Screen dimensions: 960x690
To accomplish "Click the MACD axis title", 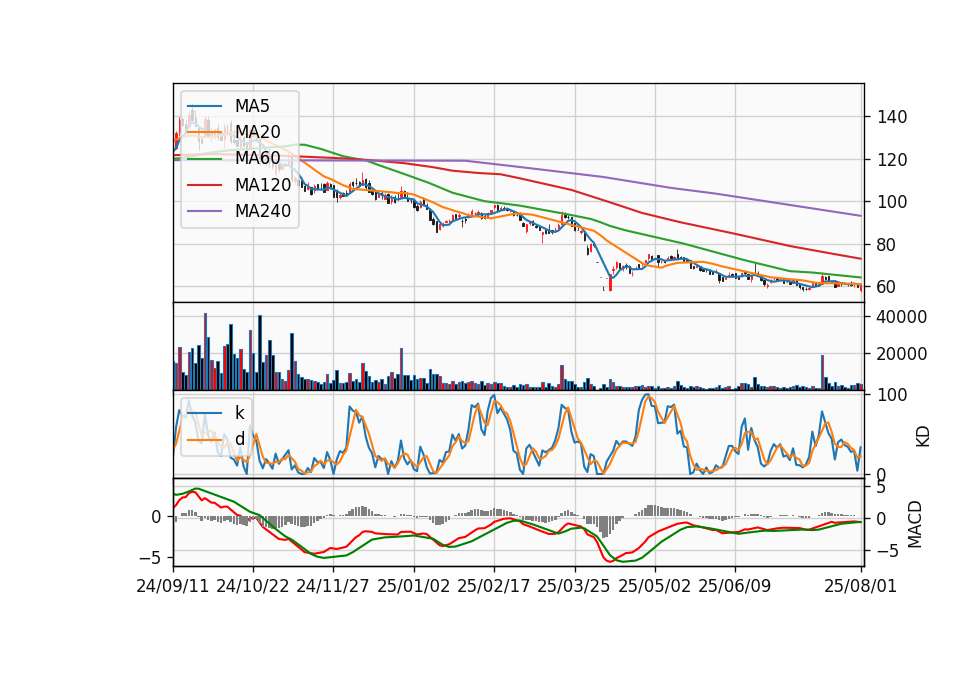I will 915,524.
